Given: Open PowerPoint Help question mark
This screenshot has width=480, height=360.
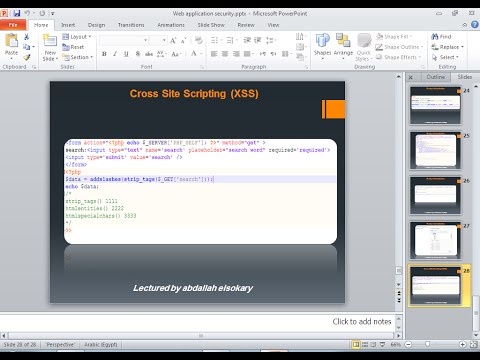Looking at the screenshot, I should point(475,25).
